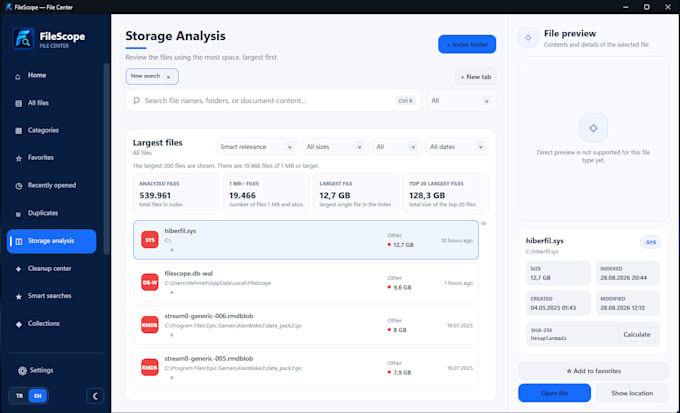Click Show location button
Screen dimensions: 680x413
point(632,393)
